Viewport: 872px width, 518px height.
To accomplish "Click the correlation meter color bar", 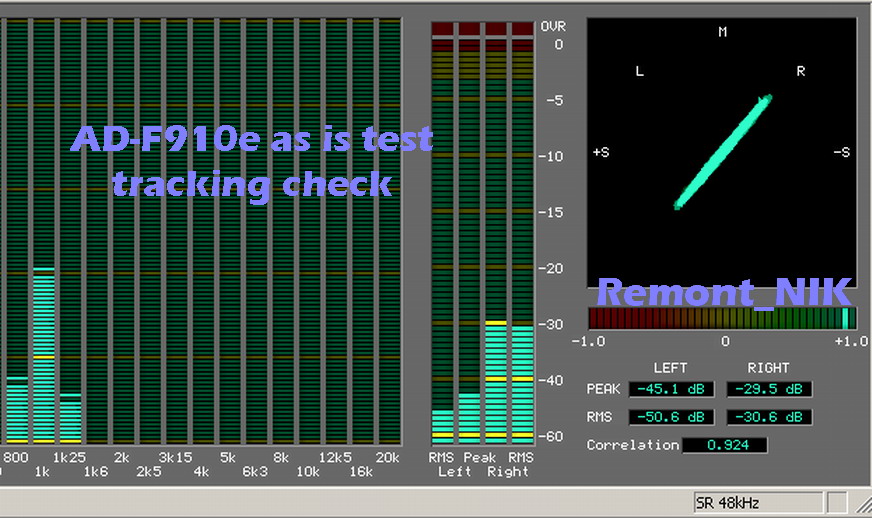I will [721, 319].
